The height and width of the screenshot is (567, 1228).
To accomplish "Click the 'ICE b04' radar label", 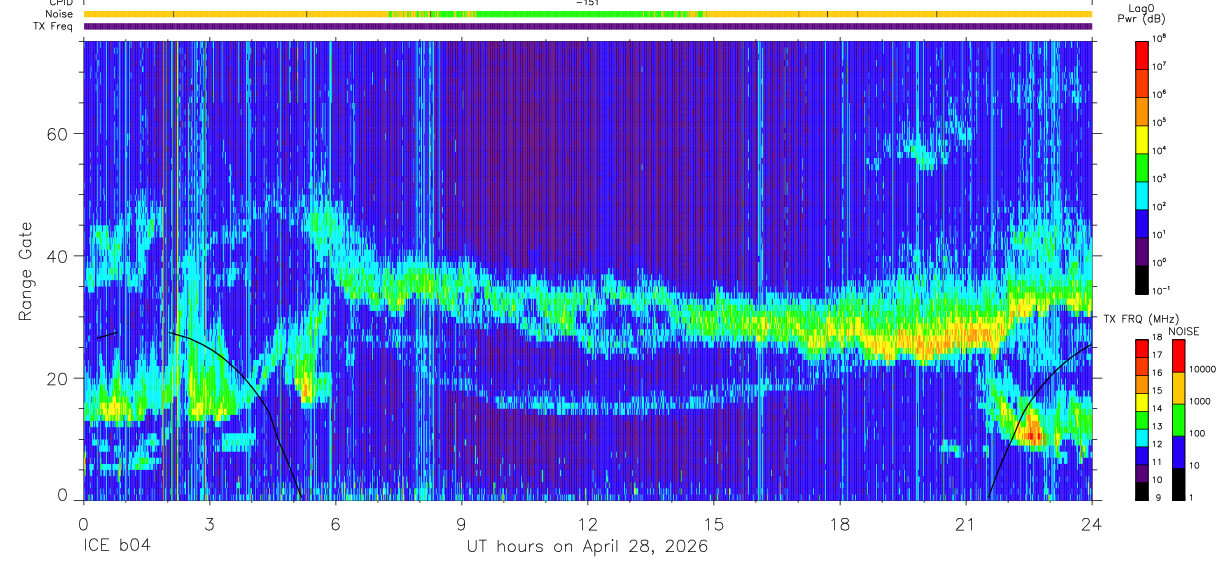I will pos(116,547).
